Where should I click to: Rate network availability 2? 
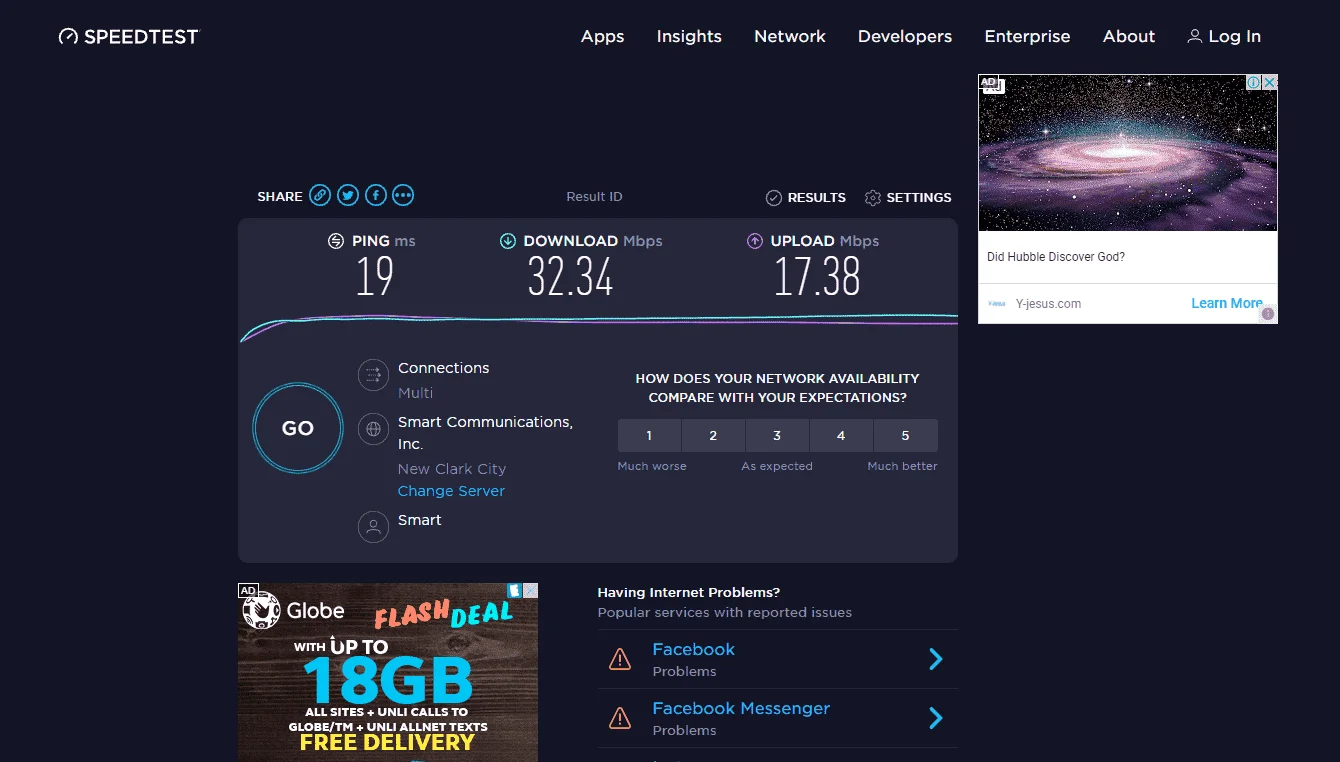click(x=713, y=436)
